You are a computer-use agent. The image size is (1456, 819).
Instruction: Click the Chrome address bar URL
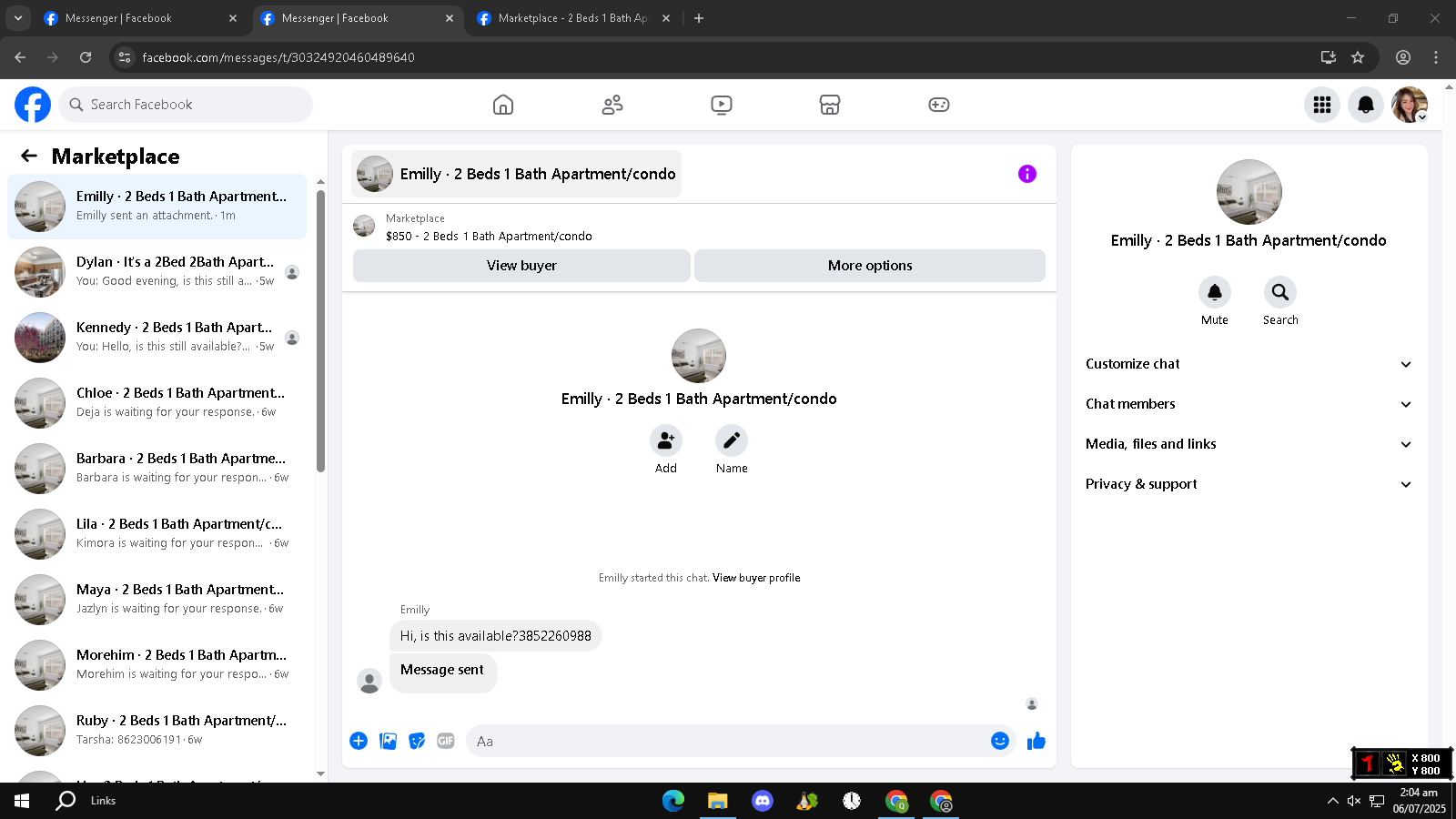[x=278, y=57]
